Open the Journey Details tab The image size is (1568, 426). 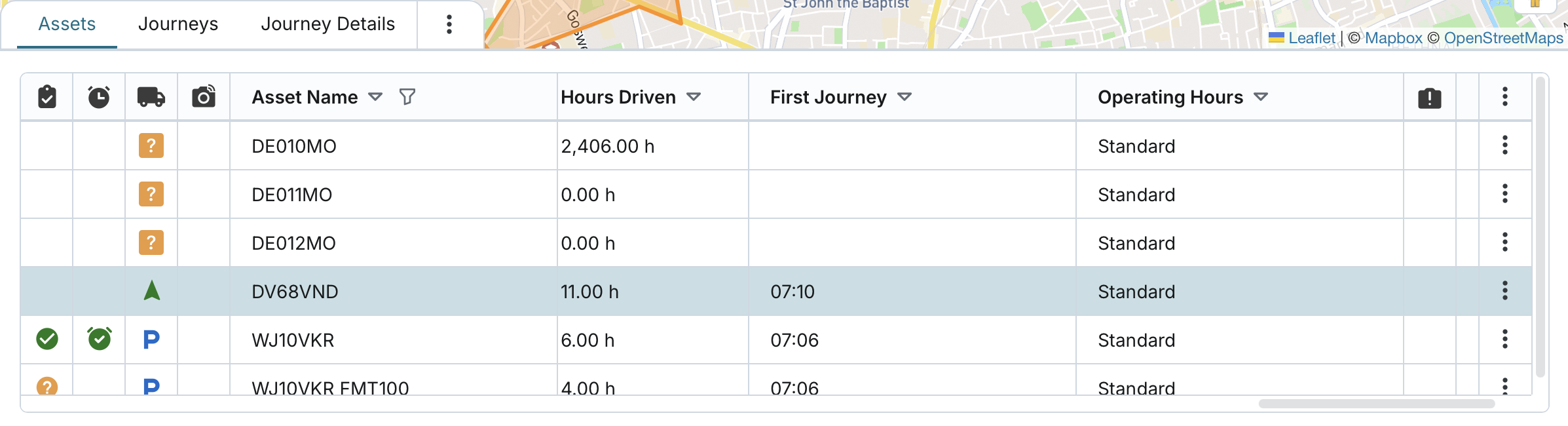pyautogui.click(x=327, y=24)
